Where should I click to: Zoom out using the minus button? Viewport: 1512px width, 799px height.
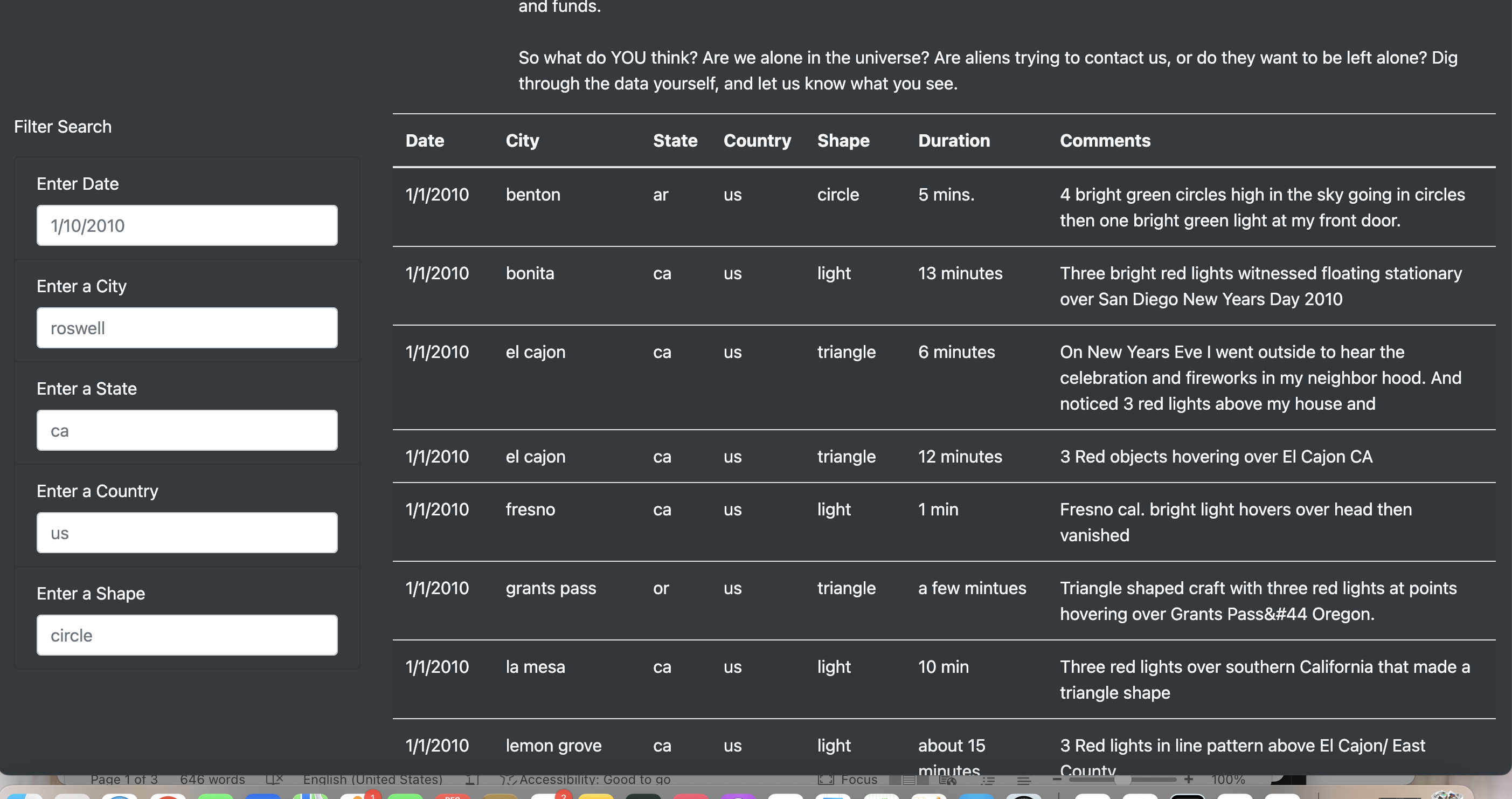[x=1057, y=779]
